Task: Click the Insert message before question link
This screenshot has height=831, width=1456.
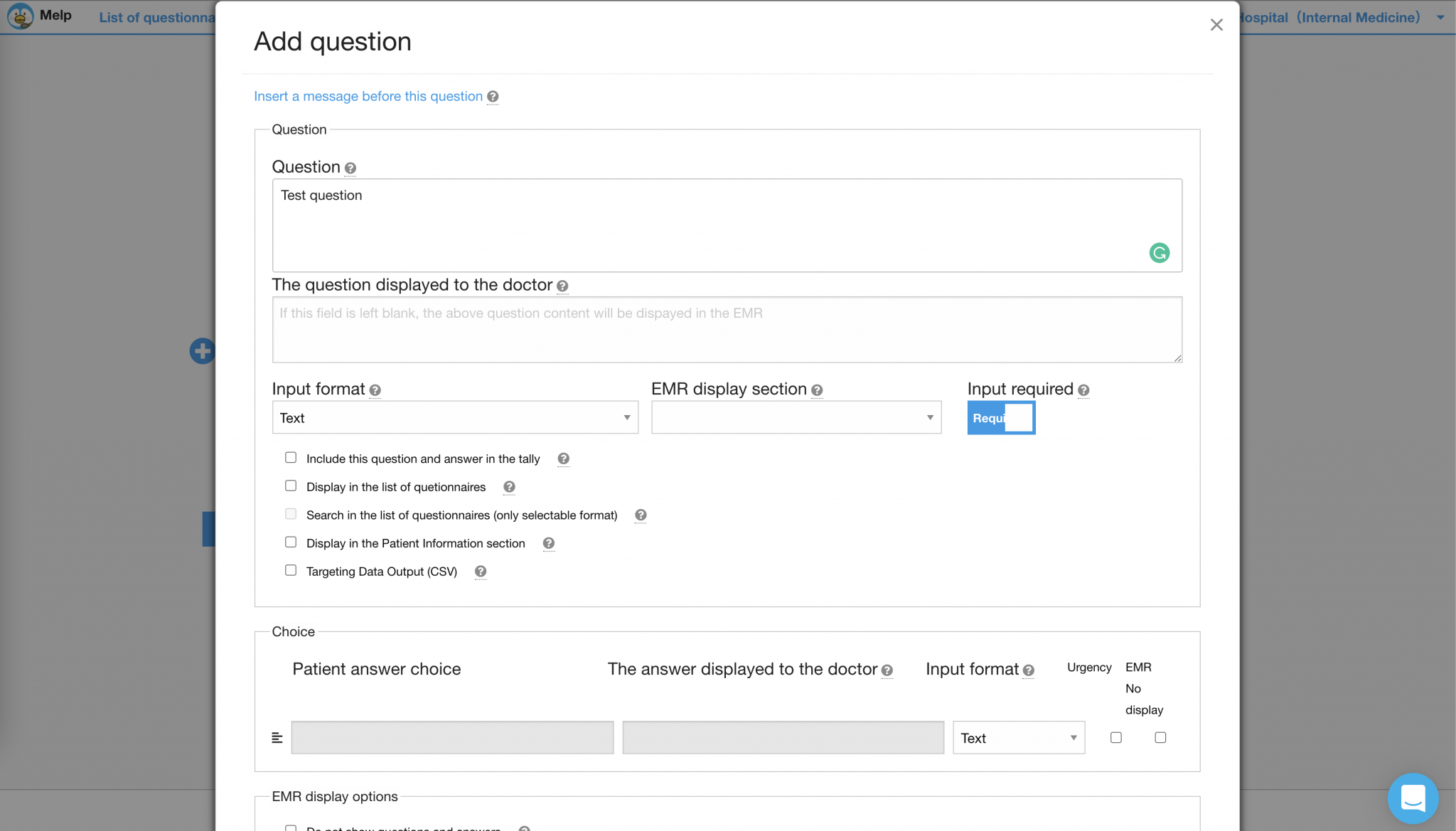Action: (368, 97)
